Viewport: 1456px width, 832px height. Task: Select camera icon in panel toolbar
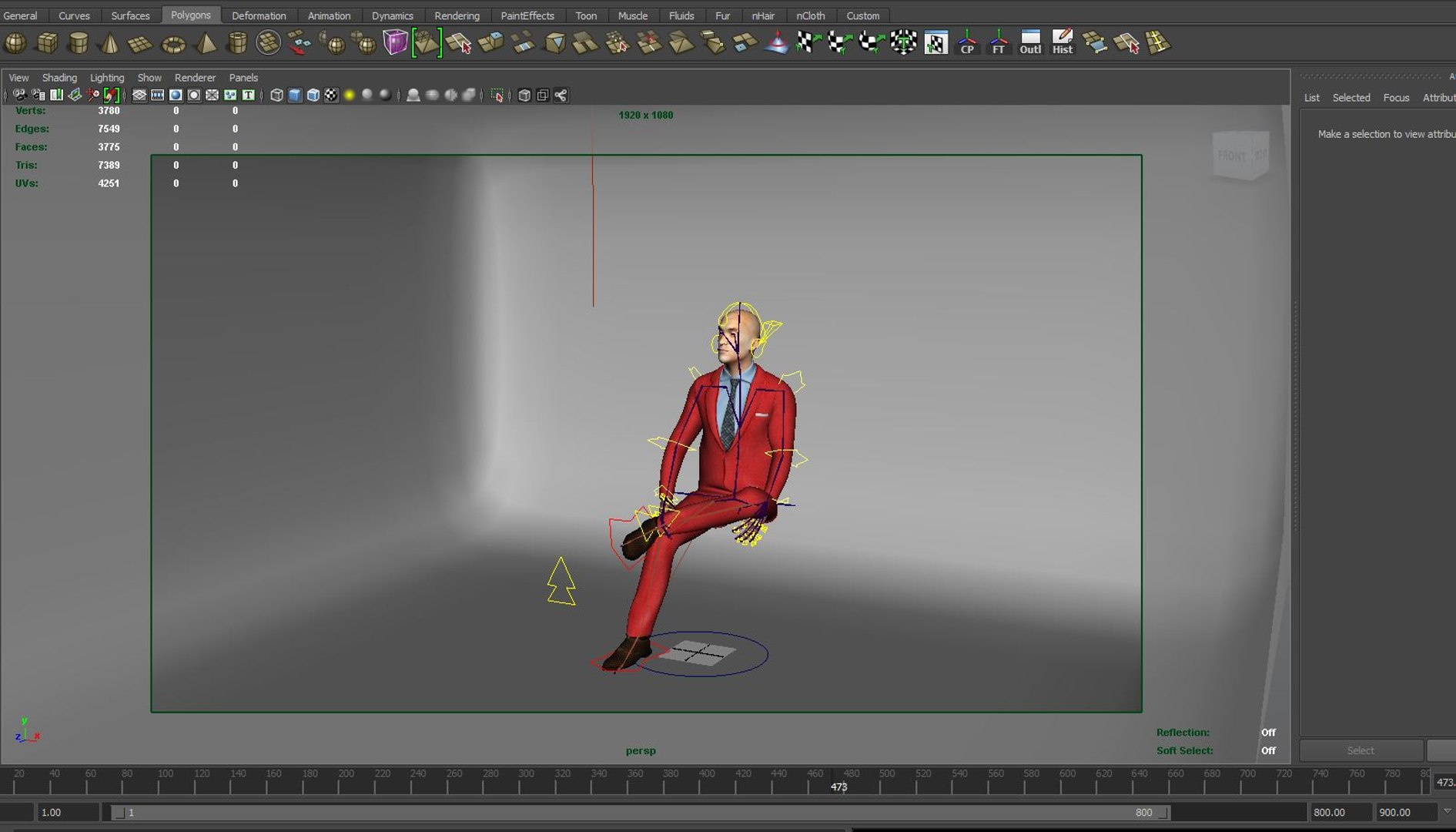[19, 96]
